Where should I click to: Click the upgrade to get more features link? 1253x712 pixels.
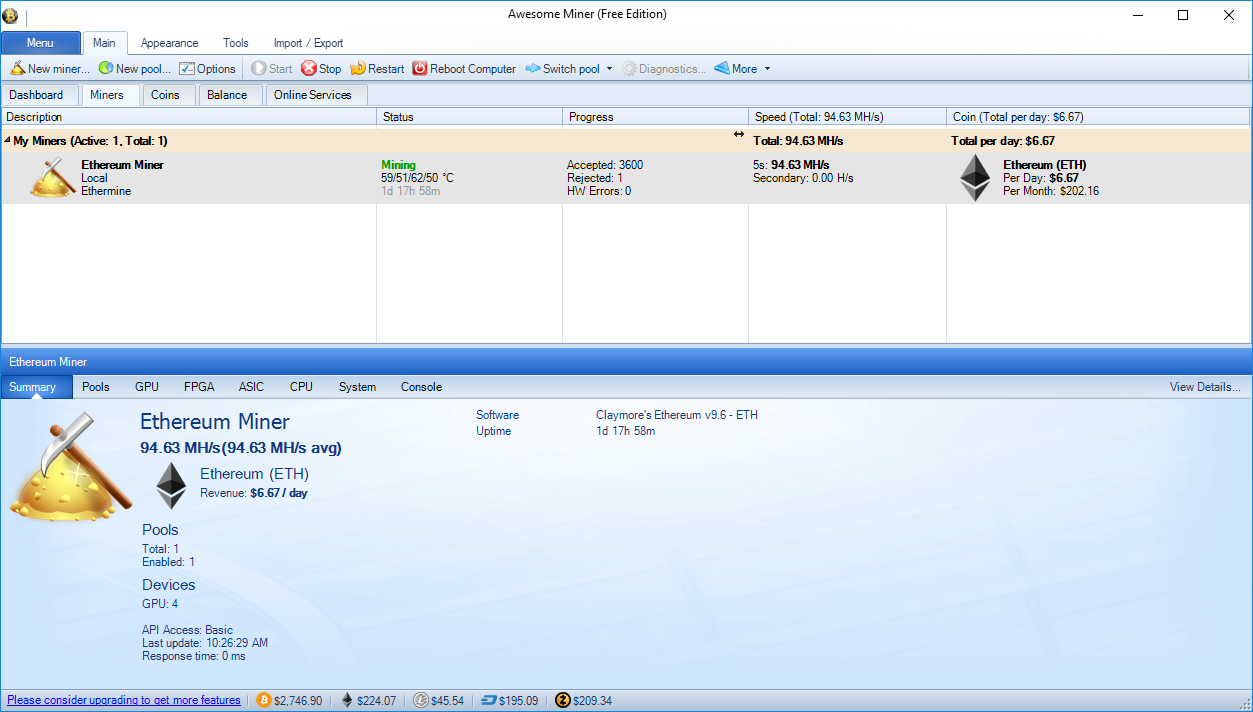coord(124,700)
